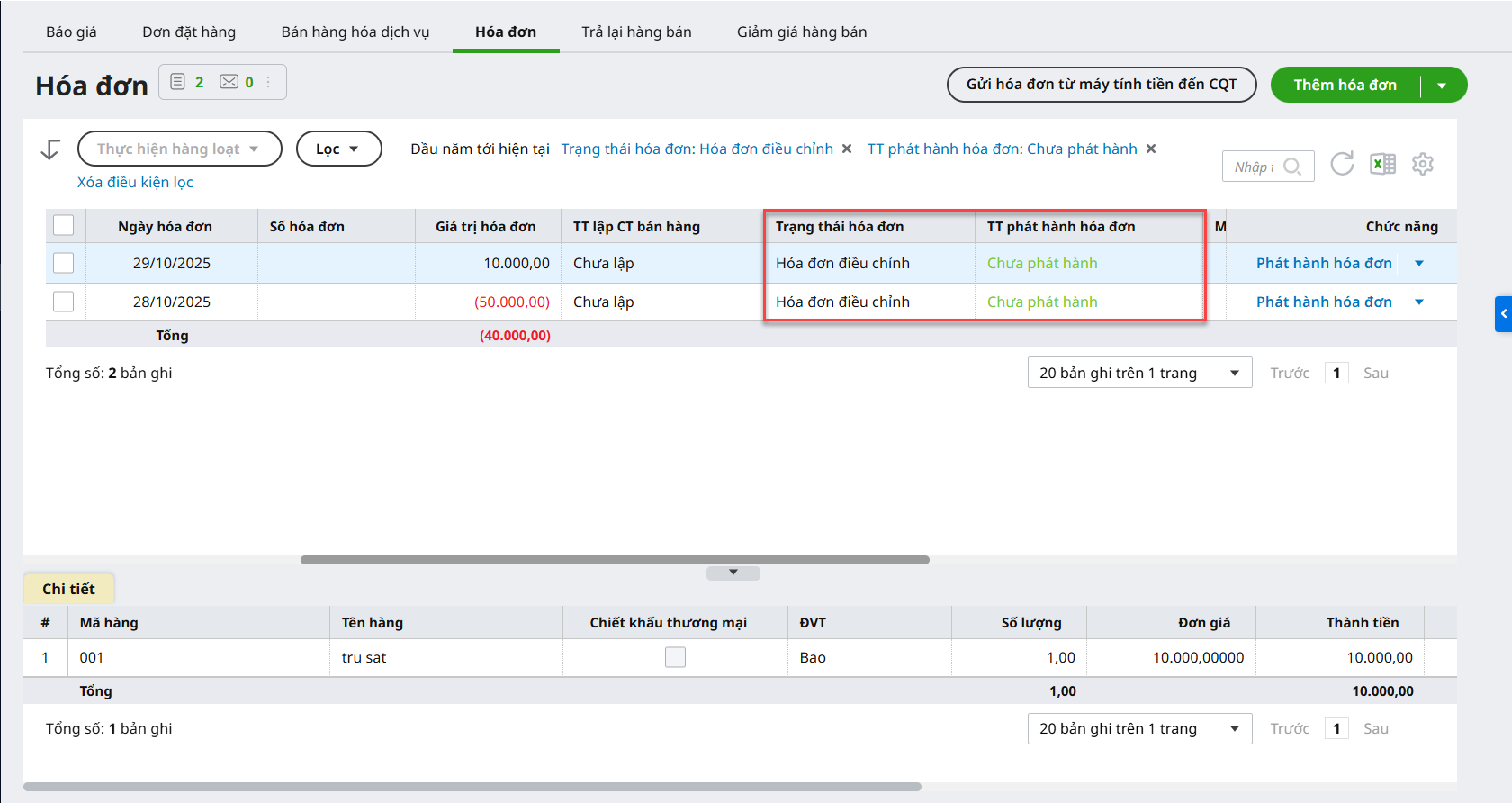Expand the Thêm hóa đơn dropdown arrow
1512x803 pixels.
tap(1442, 86)
